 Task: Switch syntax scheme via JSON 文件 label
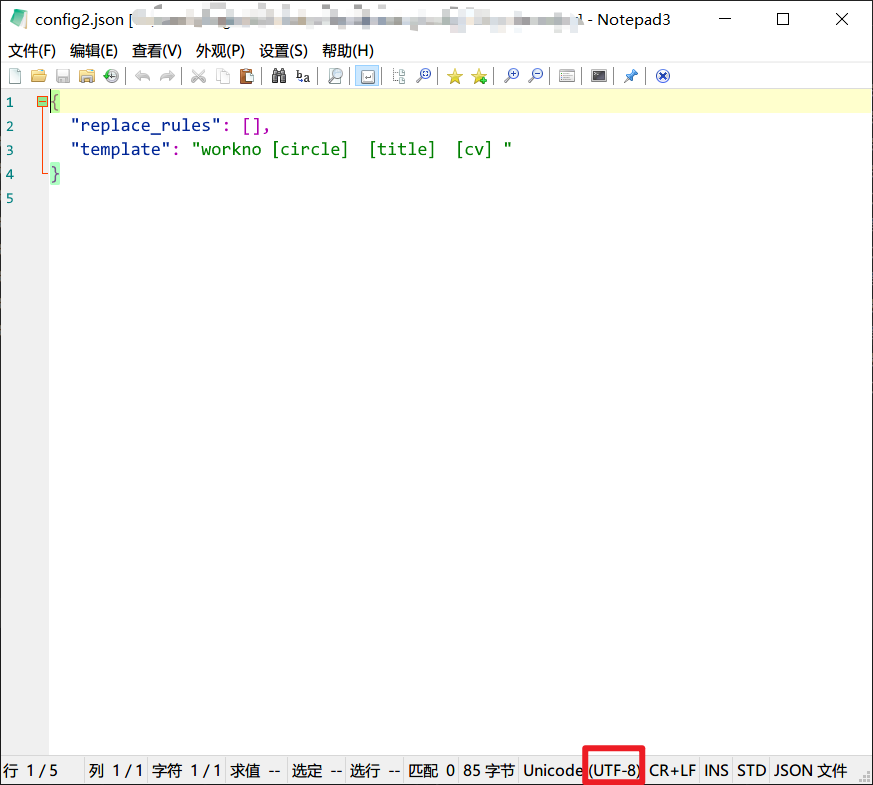tap(813, 770)
